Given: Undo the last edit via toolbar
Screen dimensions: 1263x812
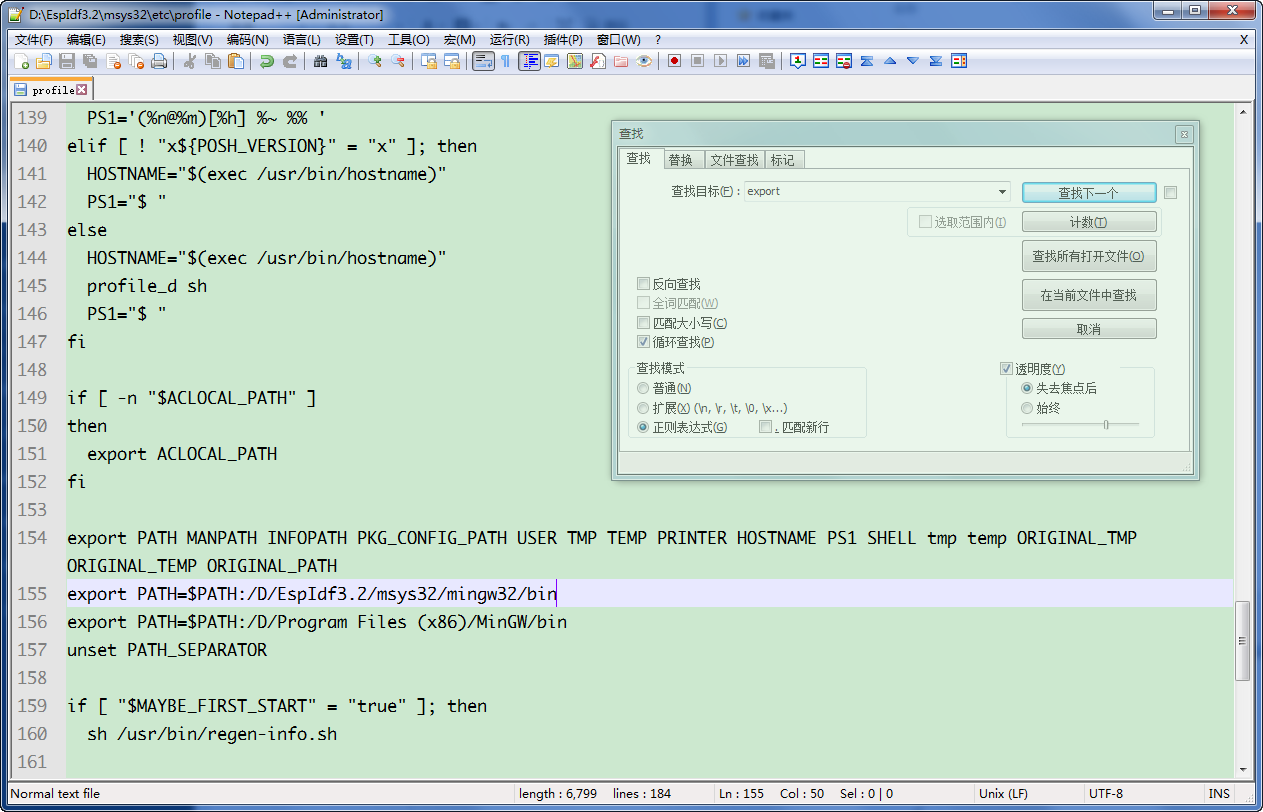Looking at the screenshot, I should [266, 61].
